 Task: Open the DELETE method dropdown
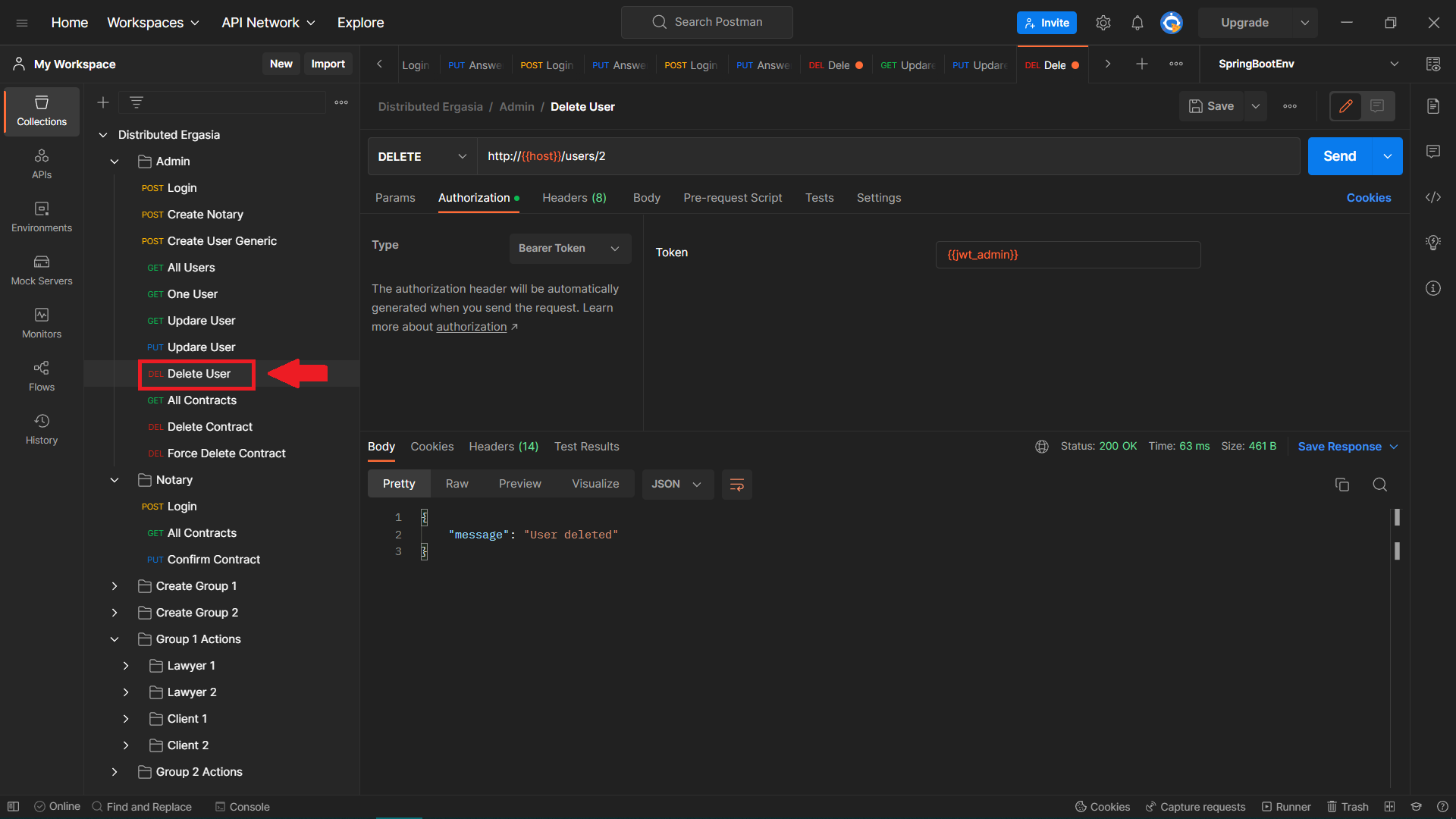click(422, 156)
